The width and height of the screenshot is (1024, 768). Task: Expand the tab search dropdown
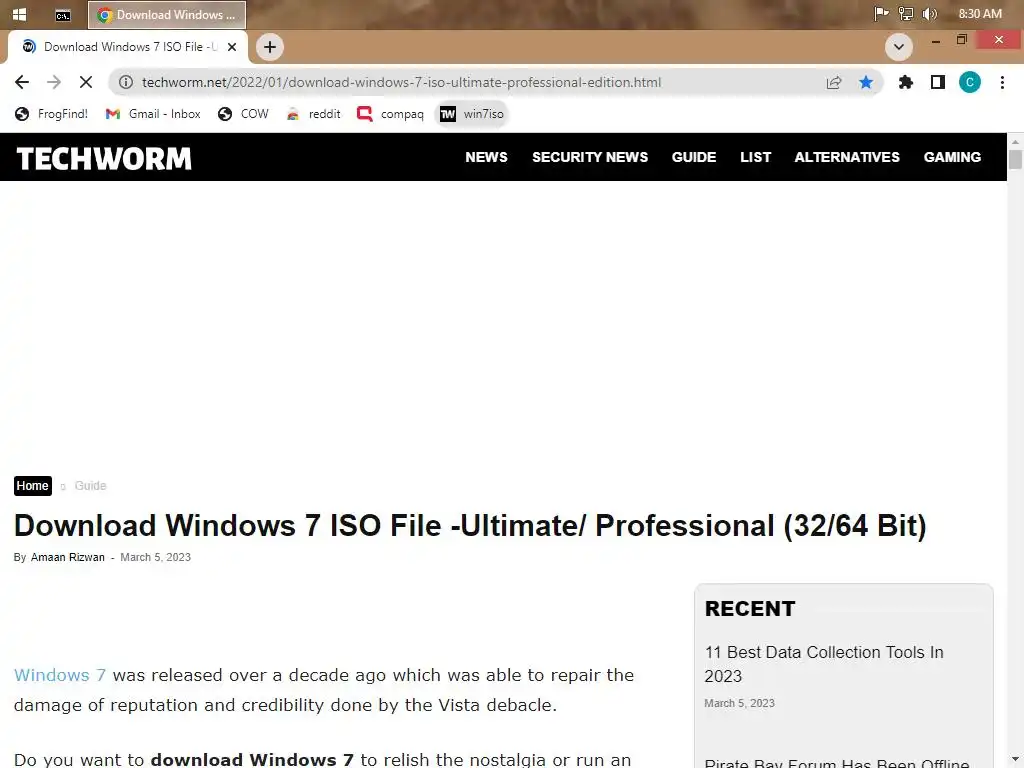(x=899, y=47)
